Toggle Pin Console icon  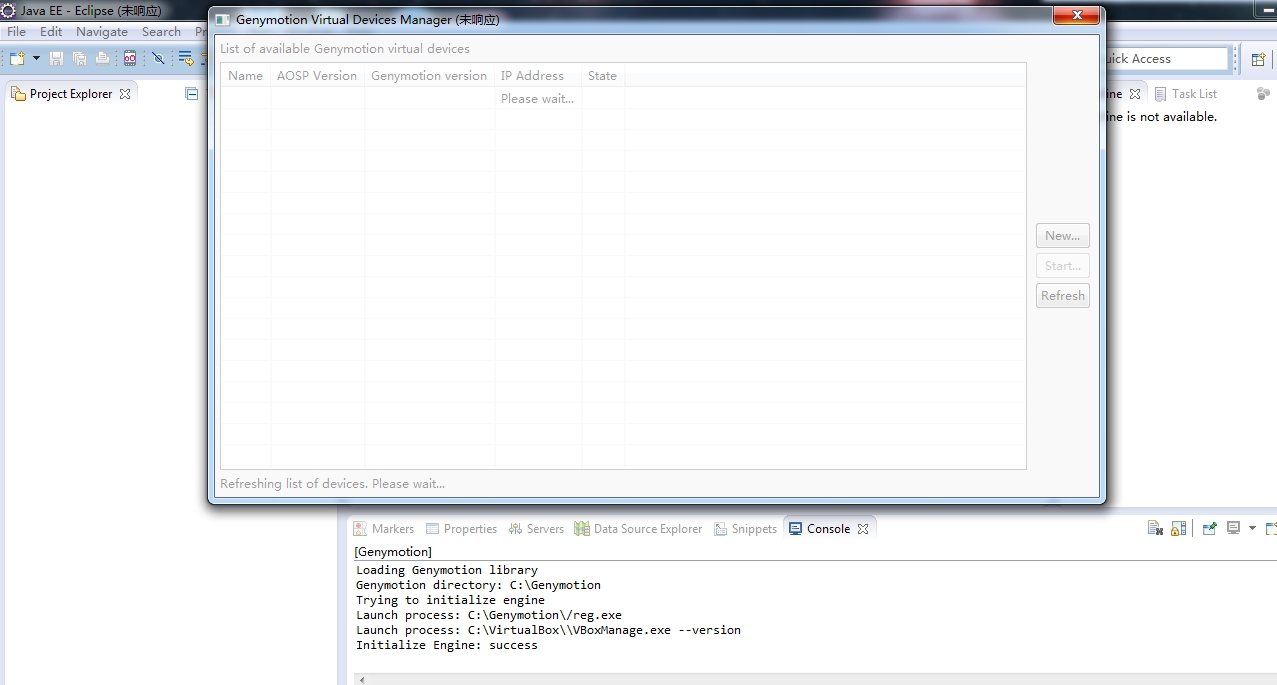(1209, 529)
